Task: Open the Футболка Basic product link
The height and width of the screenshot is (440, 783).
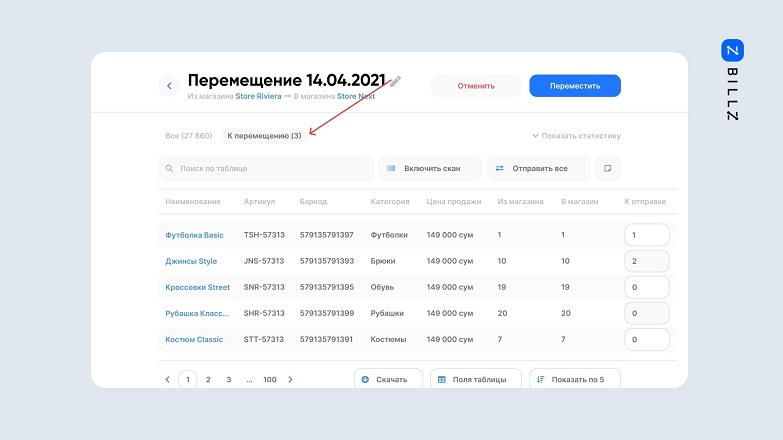Action: pos(194,235)
